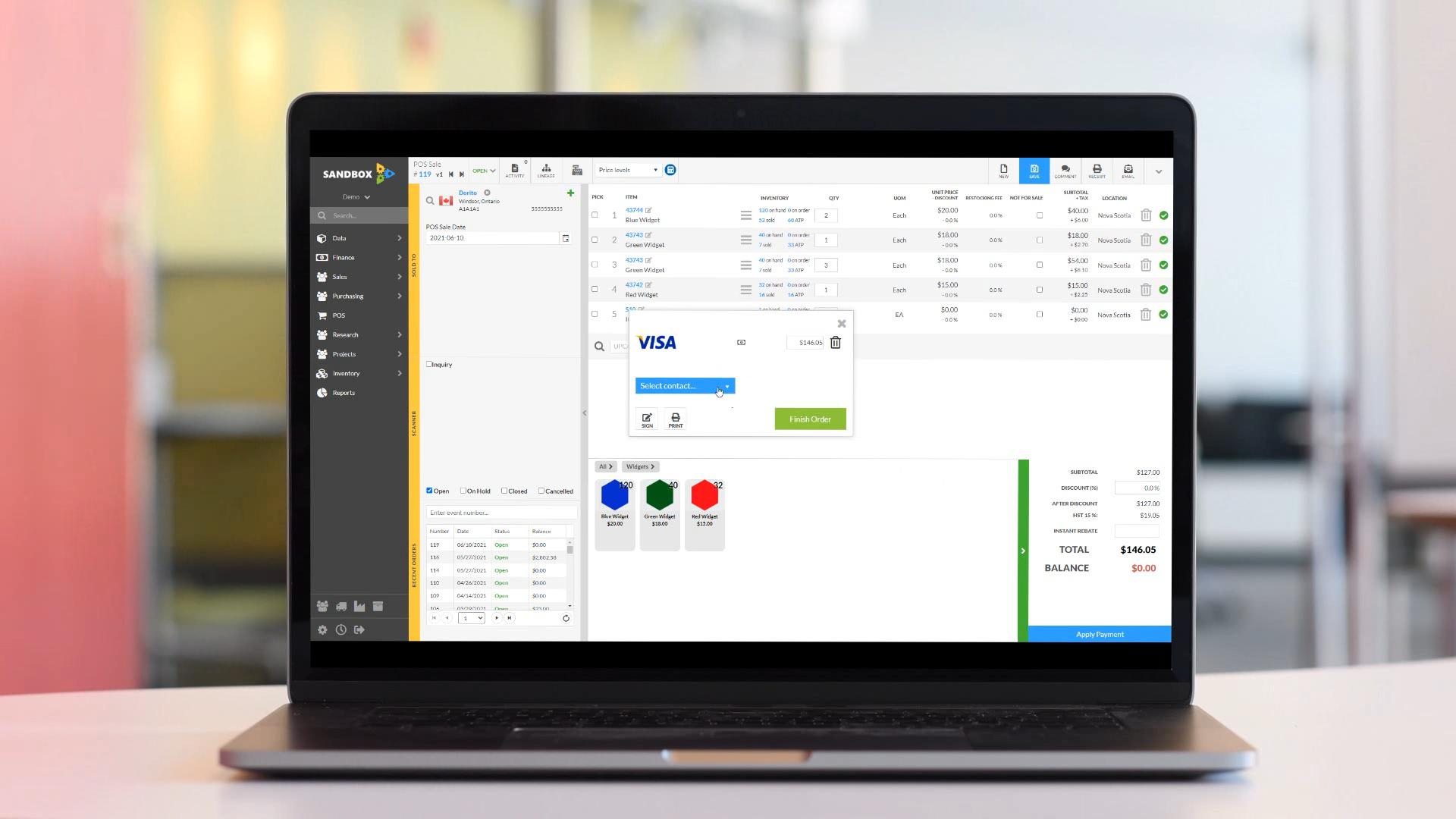Open the Activity icon in toolbar

tap(514, 170)
